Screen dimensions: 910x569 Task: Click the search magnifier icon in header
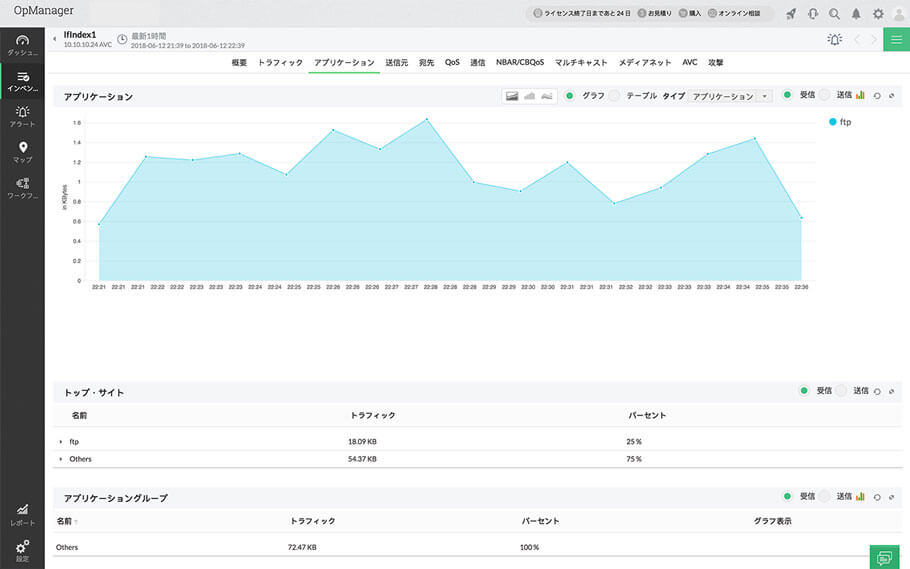tap(834, 14)
